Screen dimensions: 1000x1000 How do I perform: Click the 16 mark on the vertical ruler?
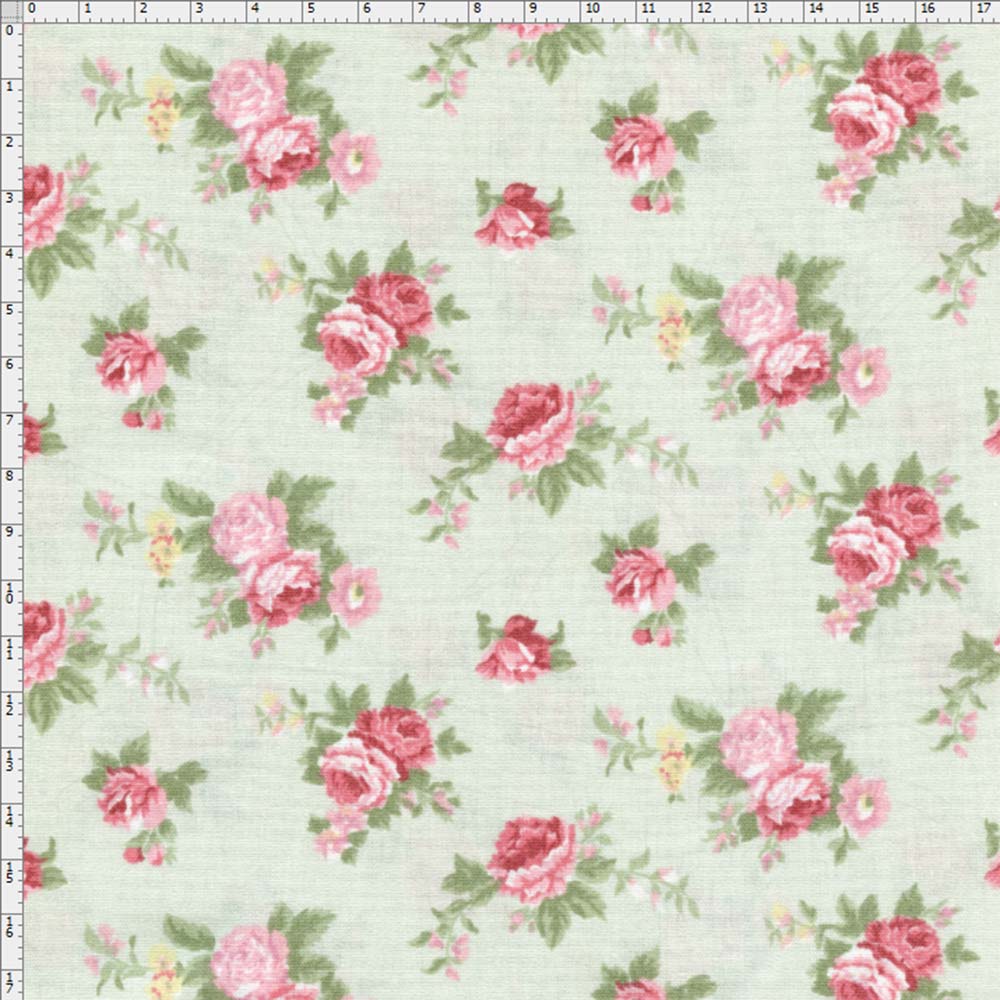tap(9, 927)
